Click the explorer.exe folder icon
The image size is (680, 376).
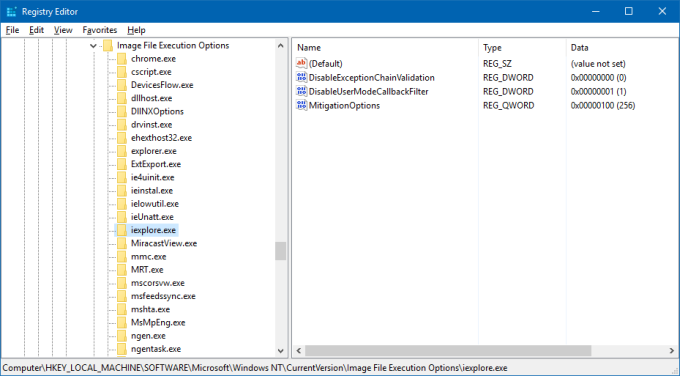point(122,151)
